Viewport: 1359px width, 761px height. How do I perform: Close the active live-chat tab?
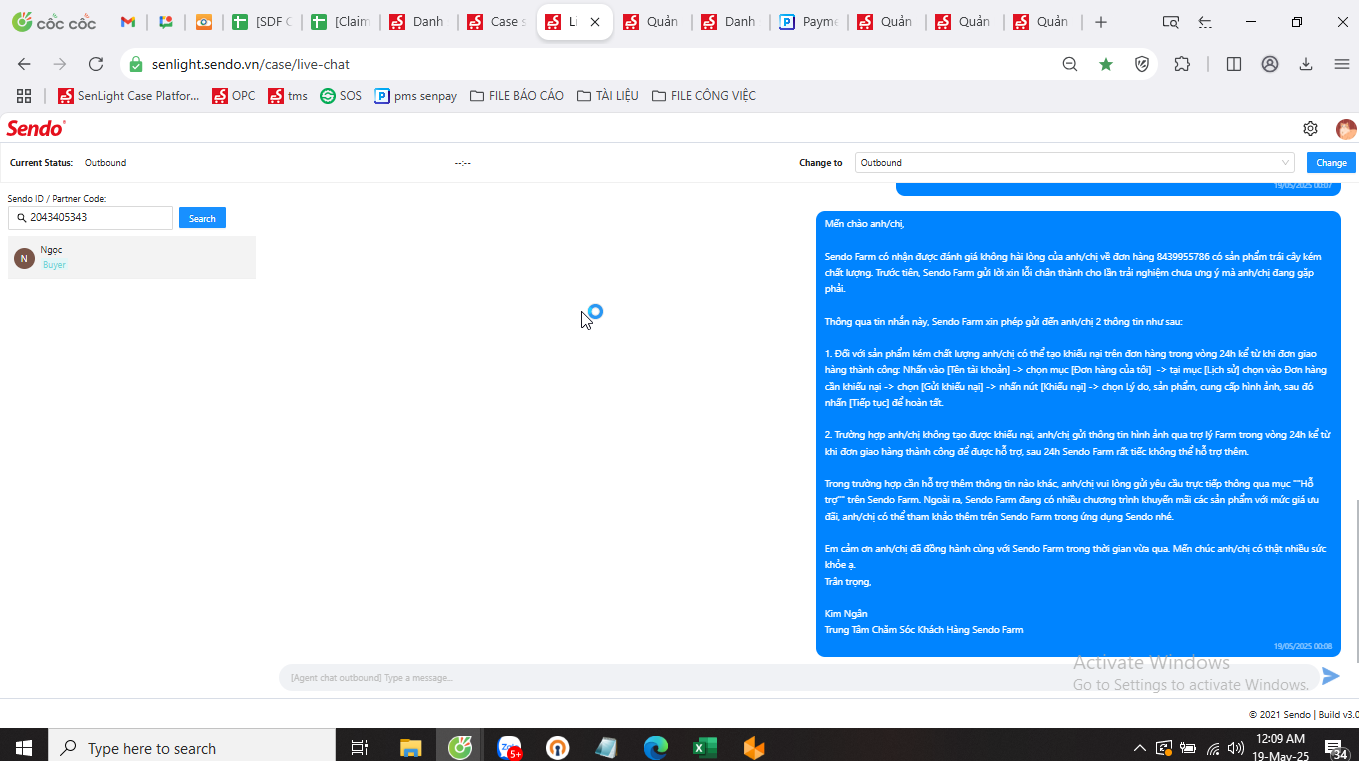point(595,22)
